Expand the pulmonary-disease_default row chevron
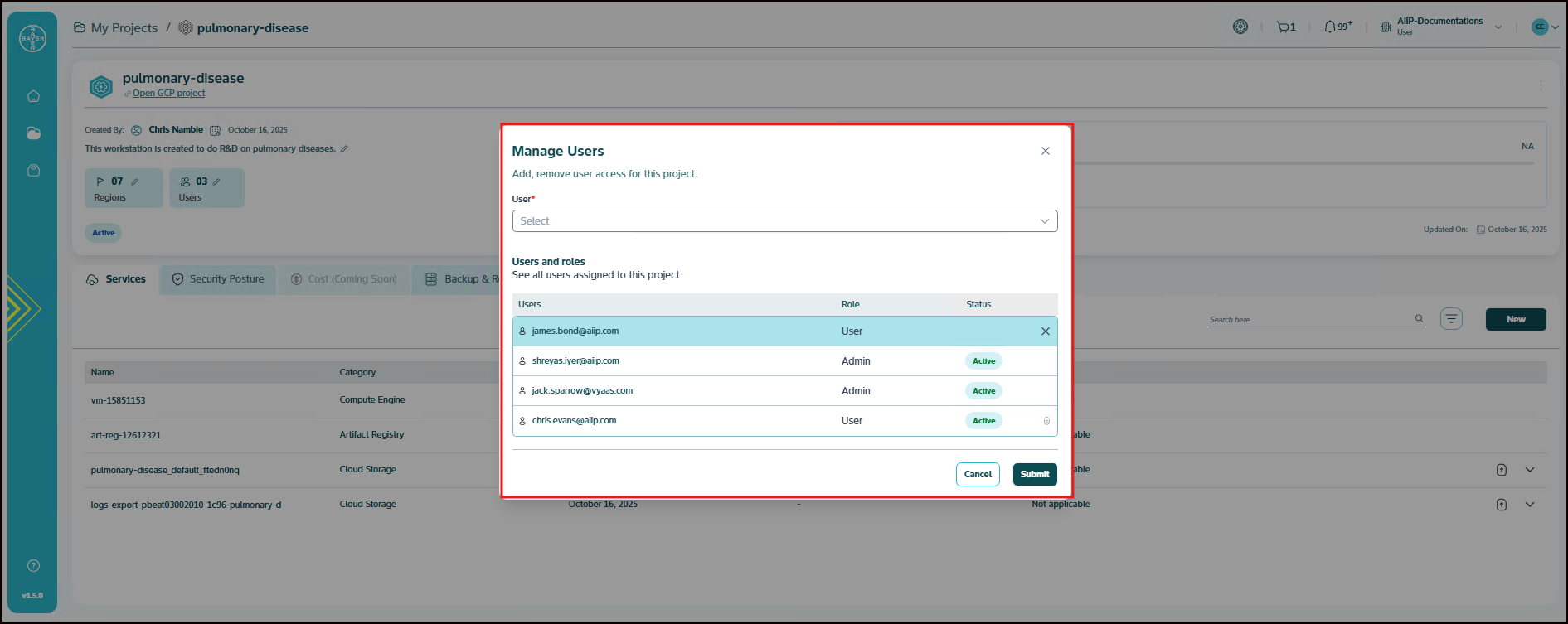The height and width of the screenshot is (624, 1568). [x=1530, y=470]
